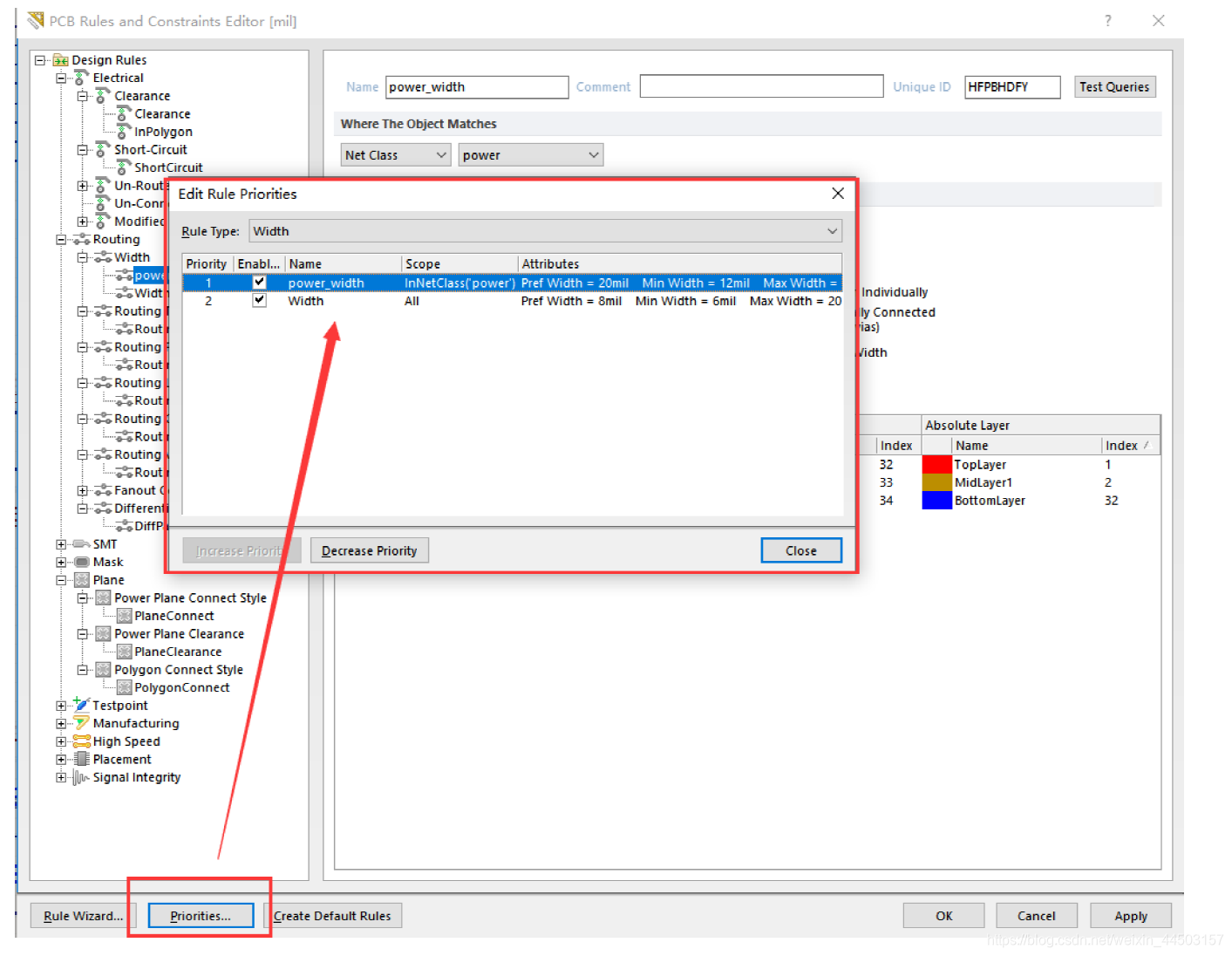
Task: Select the PlaneClearance rule in tree
Action: coord(178,652)
